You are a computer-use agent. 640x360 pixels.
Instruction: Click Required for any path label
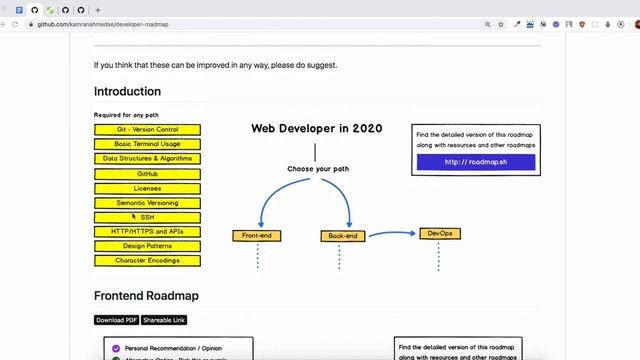(x=126, y=115)
